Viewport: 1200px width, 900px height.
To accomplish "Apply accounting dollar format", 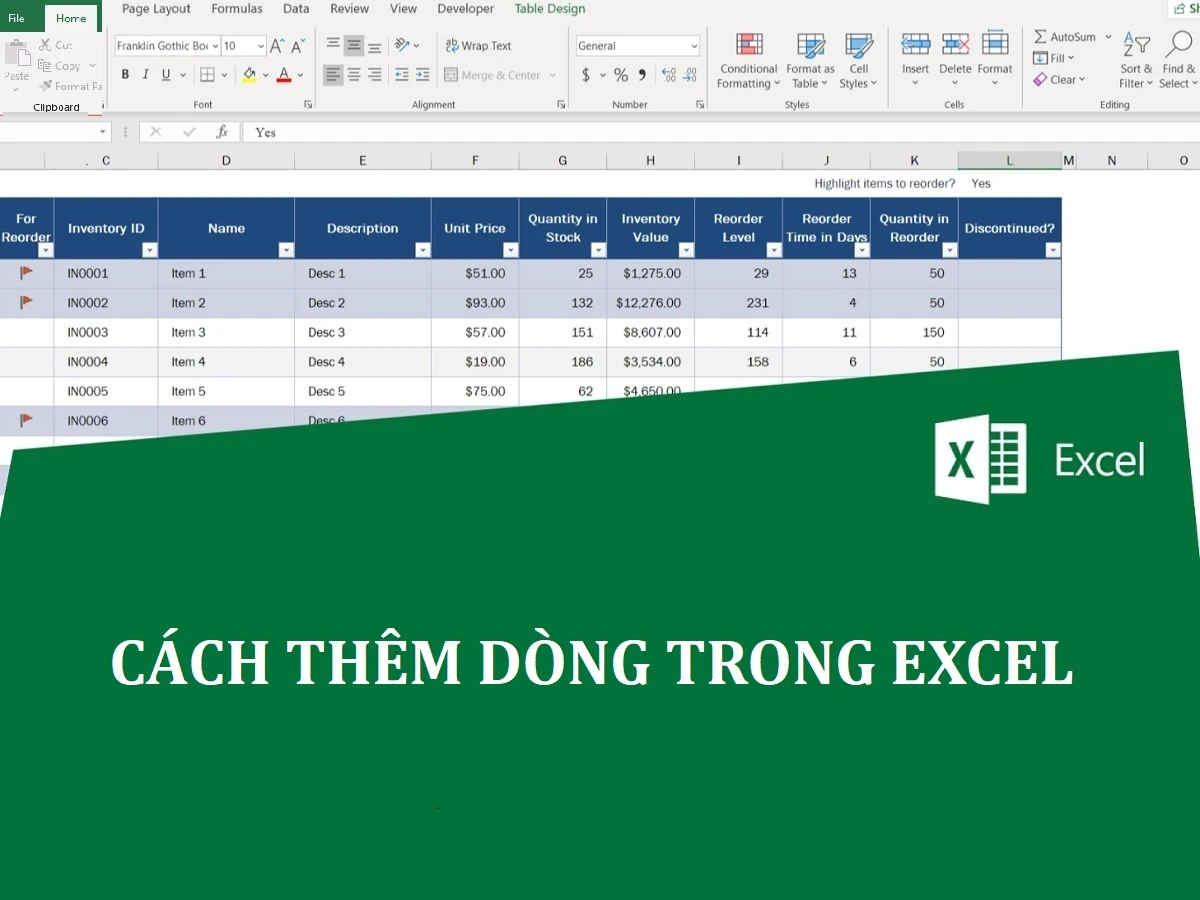I will (x=586, y=75).
